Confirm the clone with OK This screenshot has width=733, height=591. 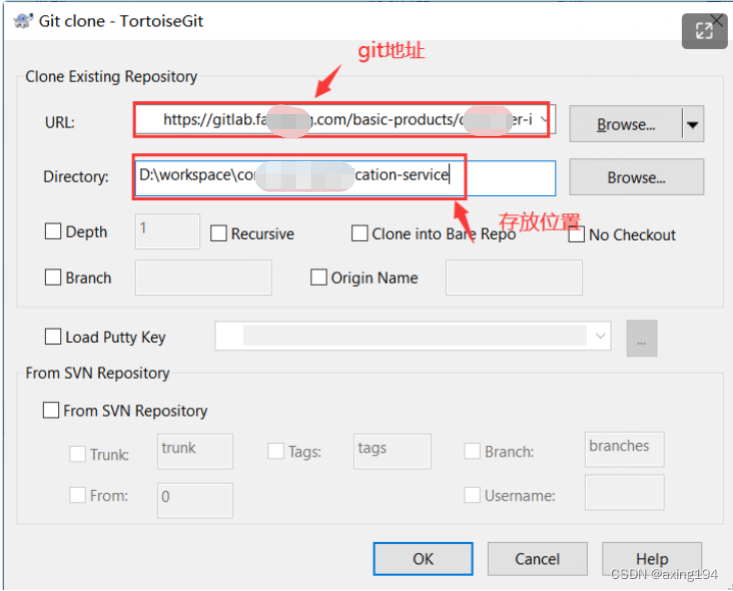tap(423, 559)
